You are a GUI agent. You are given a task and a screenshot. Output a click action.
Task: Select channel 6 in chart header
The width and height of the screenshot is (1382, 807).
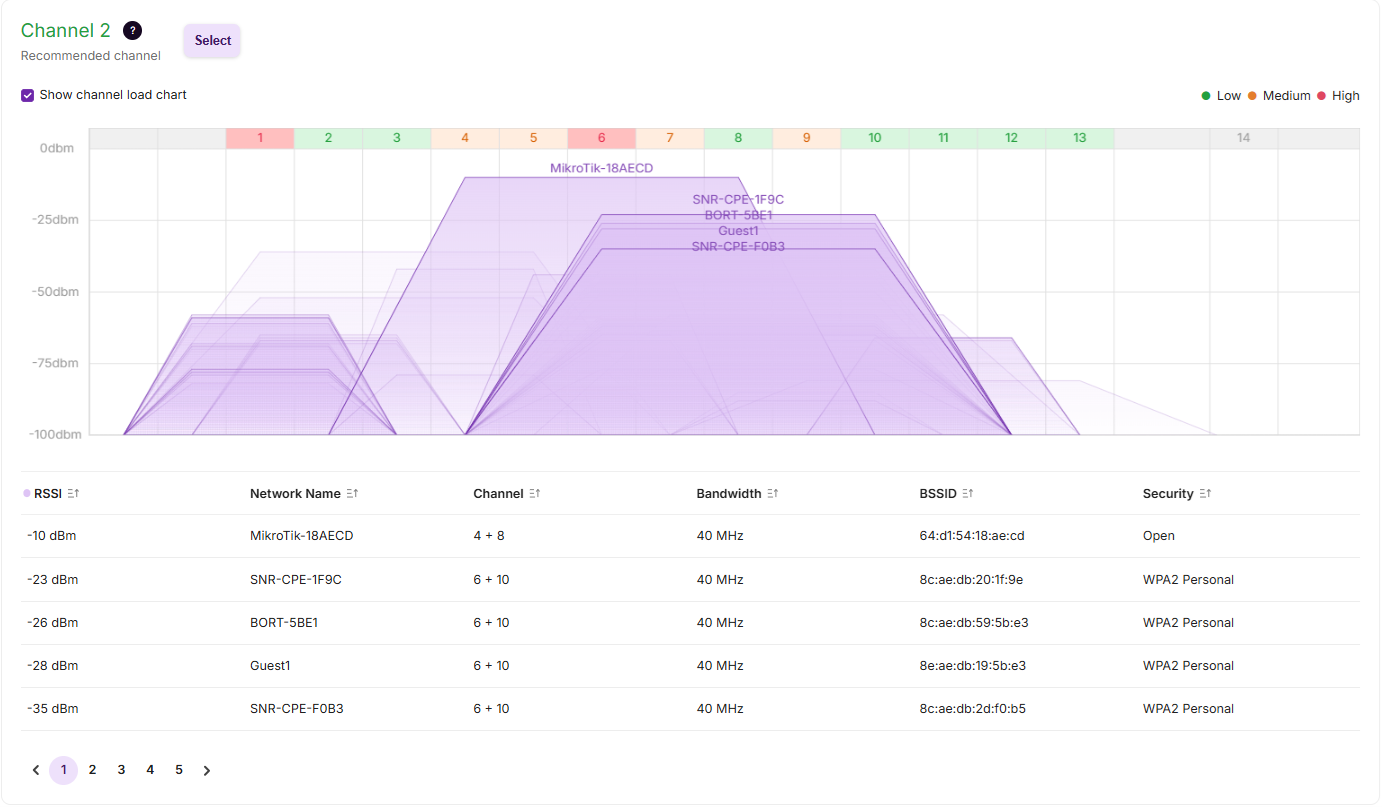[x=601, y=138]
